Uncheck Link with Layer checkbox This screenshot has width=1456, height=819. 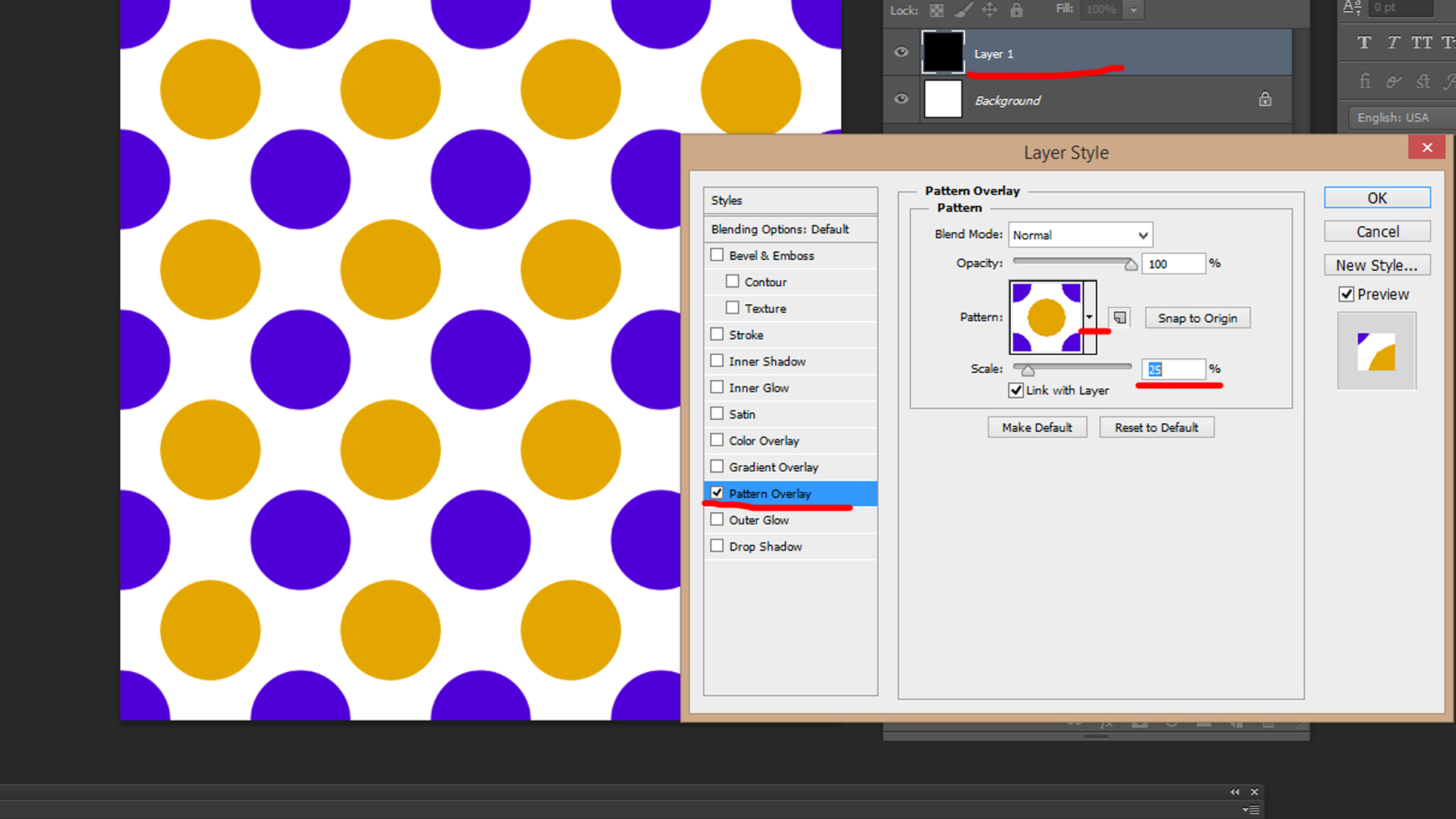point(1016,391)
